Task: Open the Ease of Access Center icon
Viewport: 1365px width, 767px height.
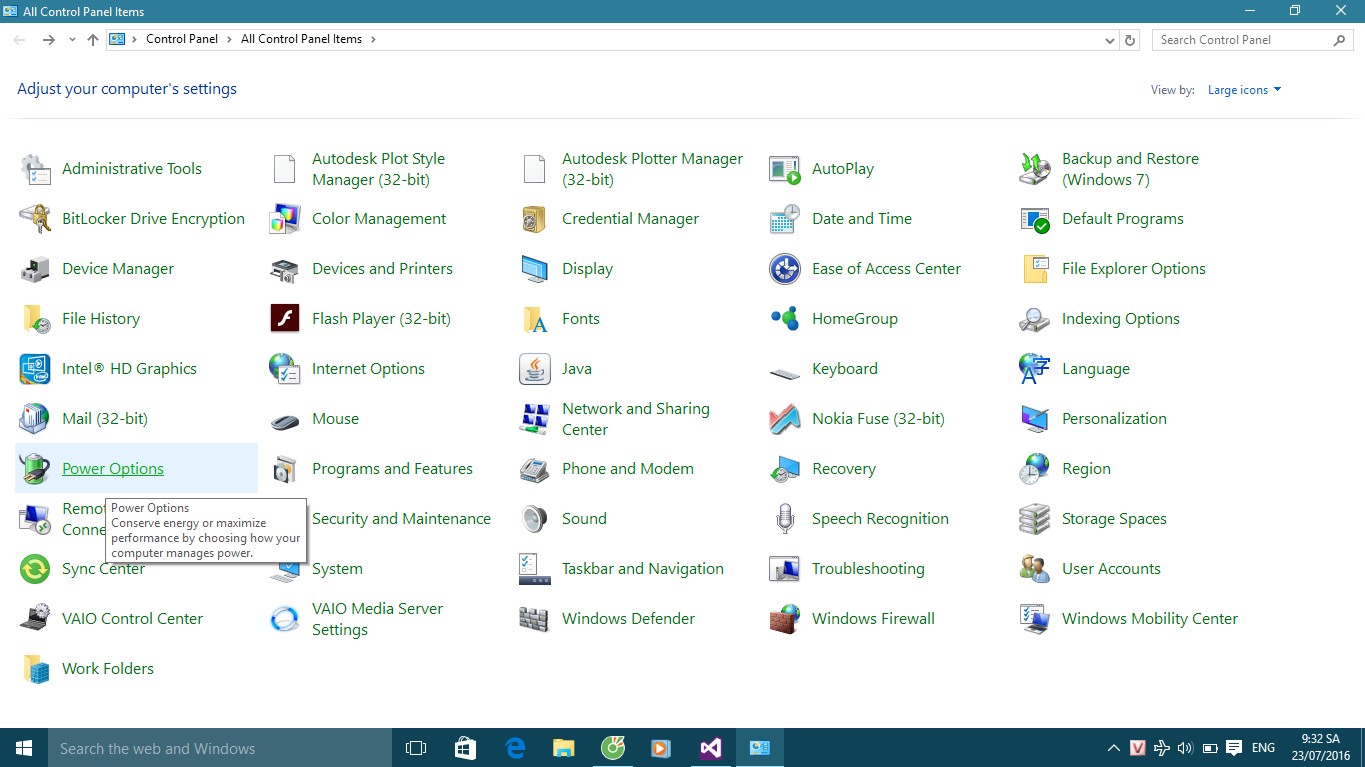Action: point(785,269)
